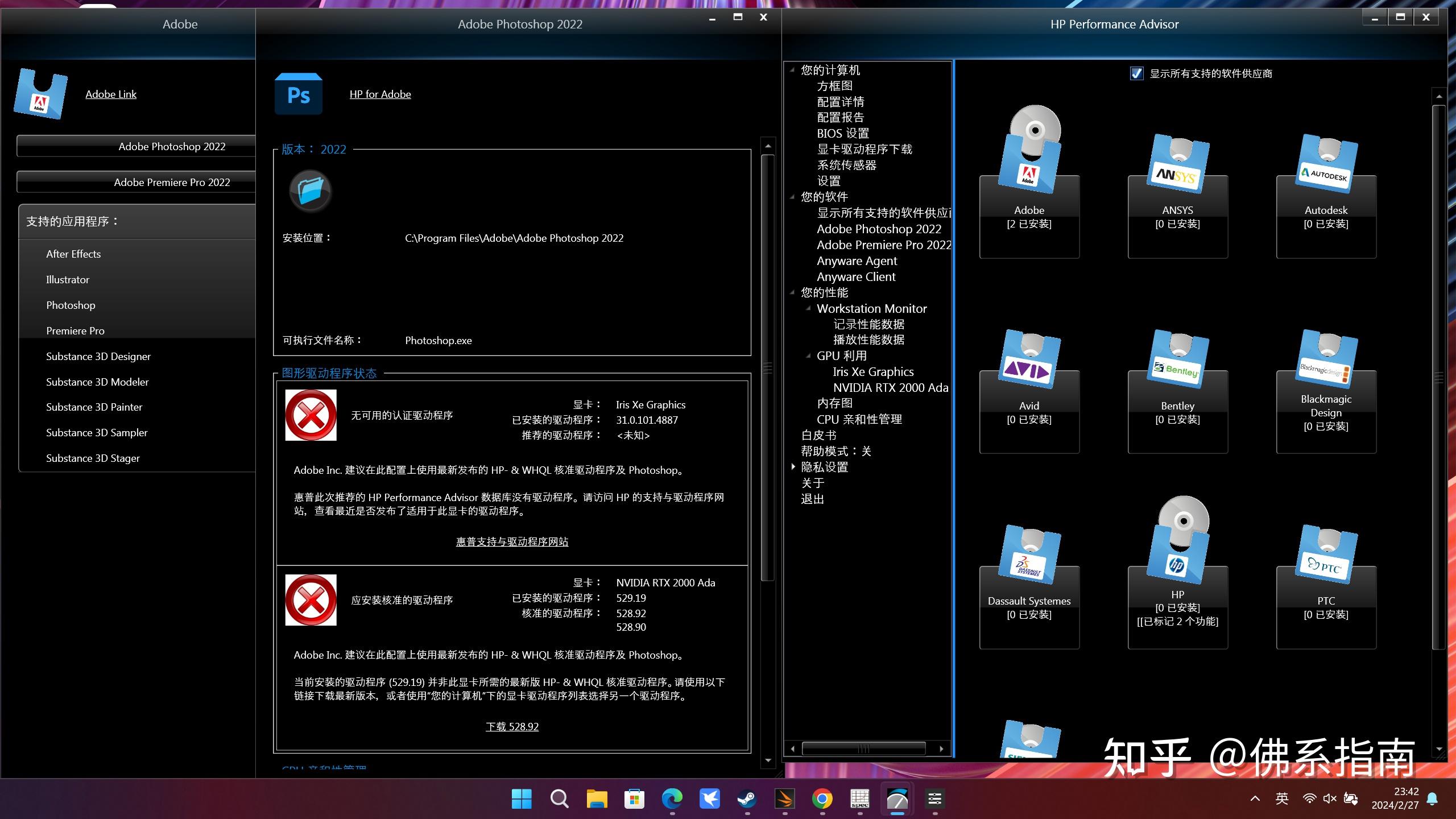Open Microsoft Store from the taskbar
The height and width of the screenshot is (819, 1456).
pos(634,799)
